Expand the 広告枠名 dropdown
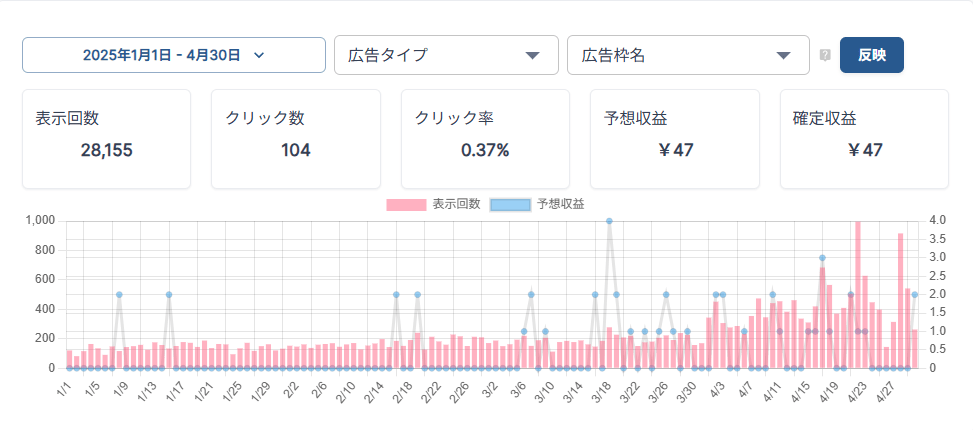The image size is (973, 430). coord(688,55)
